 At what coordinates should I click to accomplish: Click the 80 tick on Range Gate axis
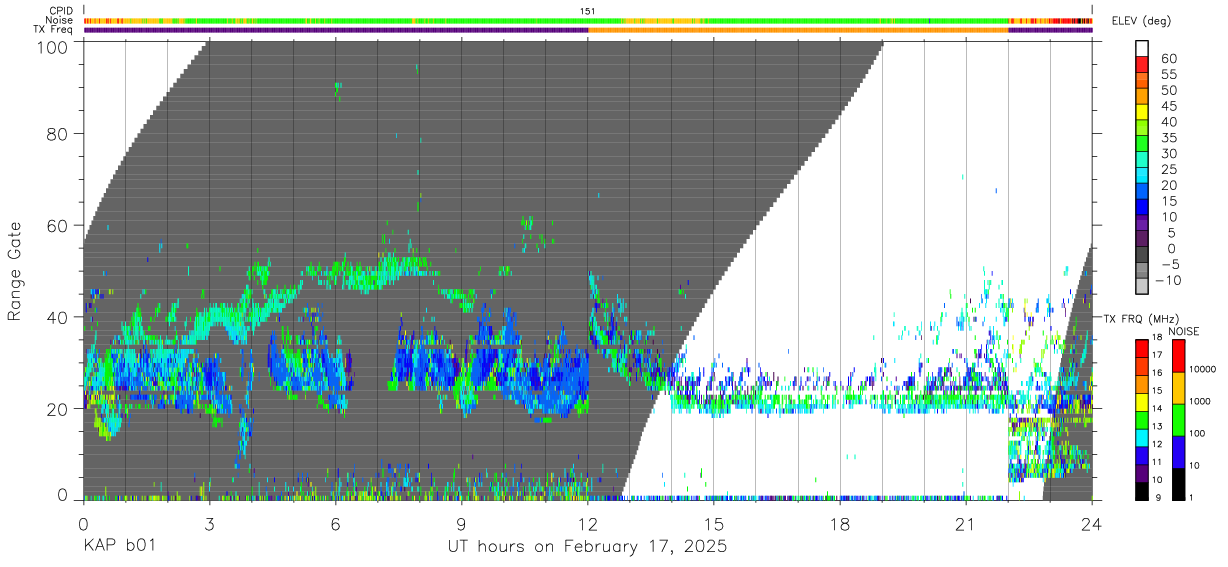point(57,134)
